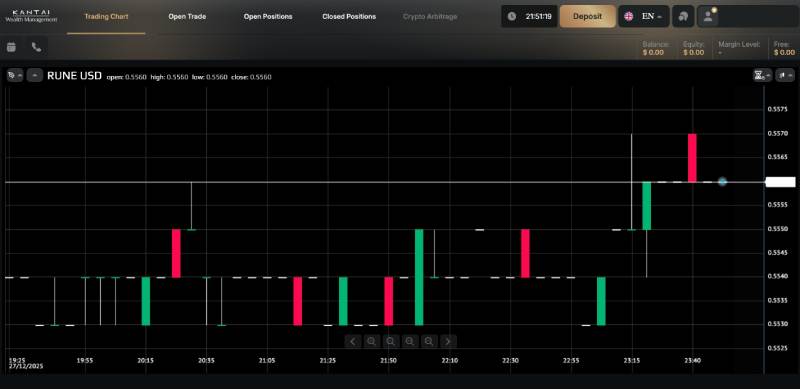The width and height of the screenshot is (800, 389).
Task: Switch to the Trading Chart tab
Action: click(x=106, y=16)
